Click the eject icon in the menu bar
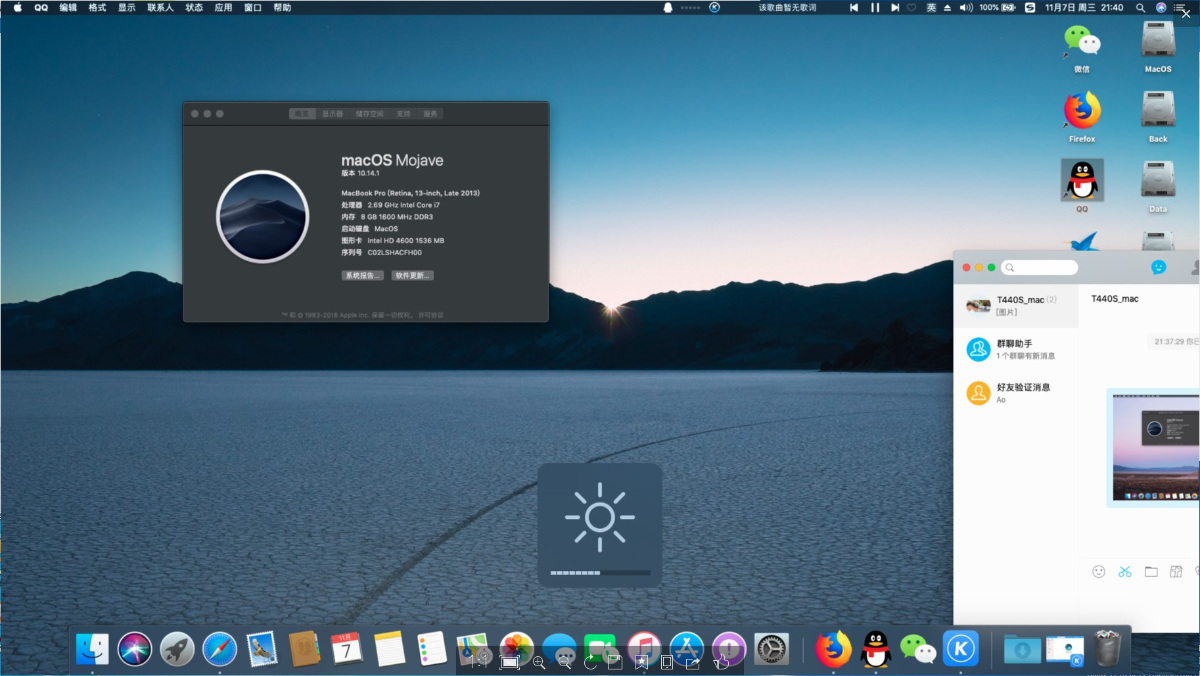 947,7
